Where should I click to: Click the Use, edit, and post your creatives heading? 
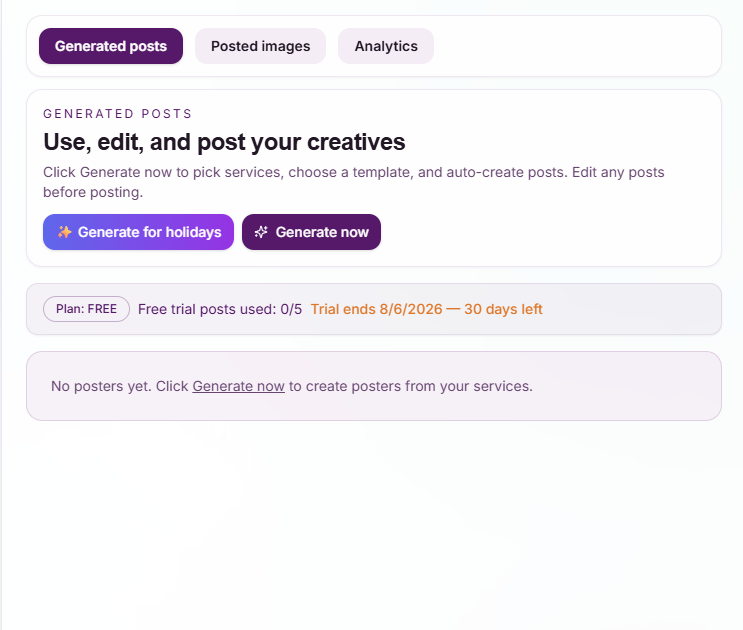click(224, 142)
